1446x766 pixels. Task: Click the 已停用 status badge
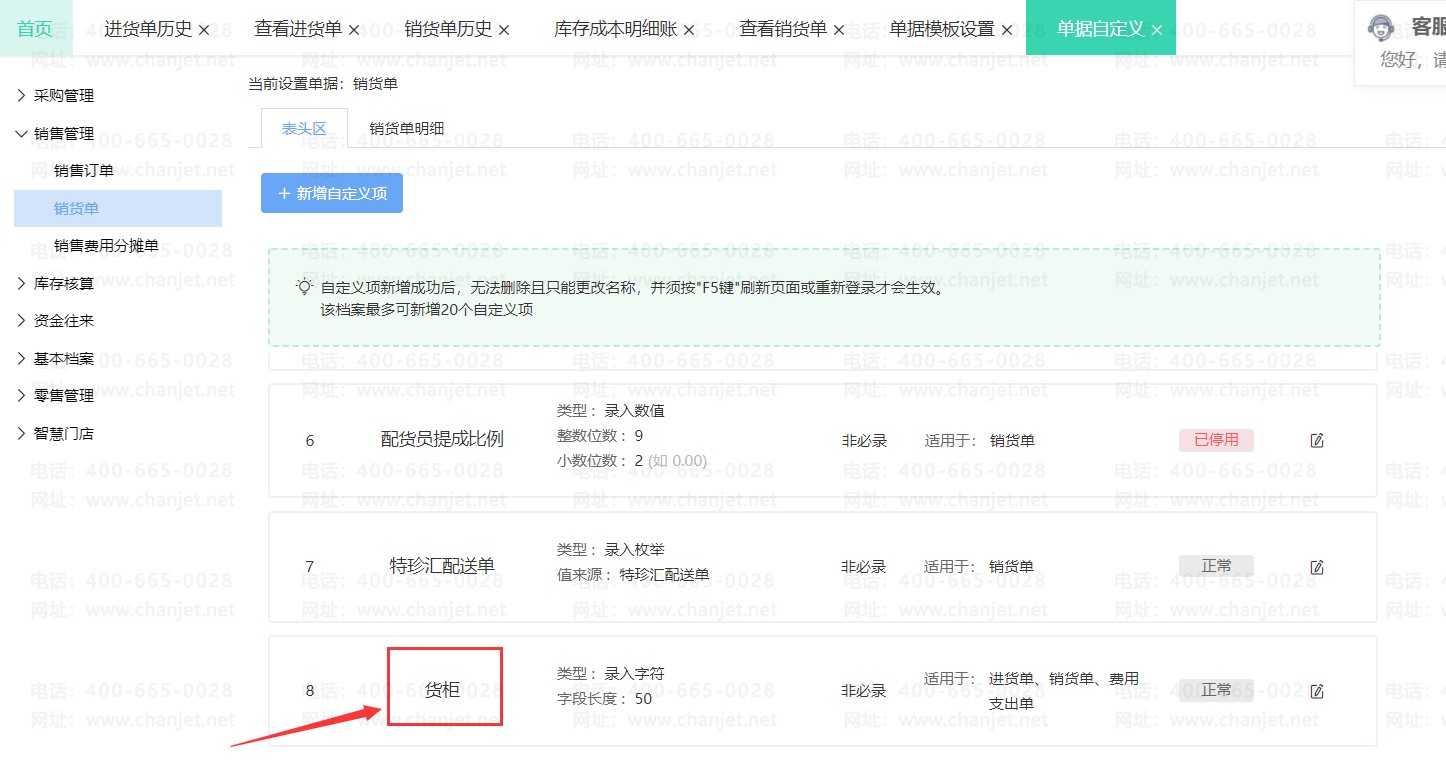[x=1216, y=440]
